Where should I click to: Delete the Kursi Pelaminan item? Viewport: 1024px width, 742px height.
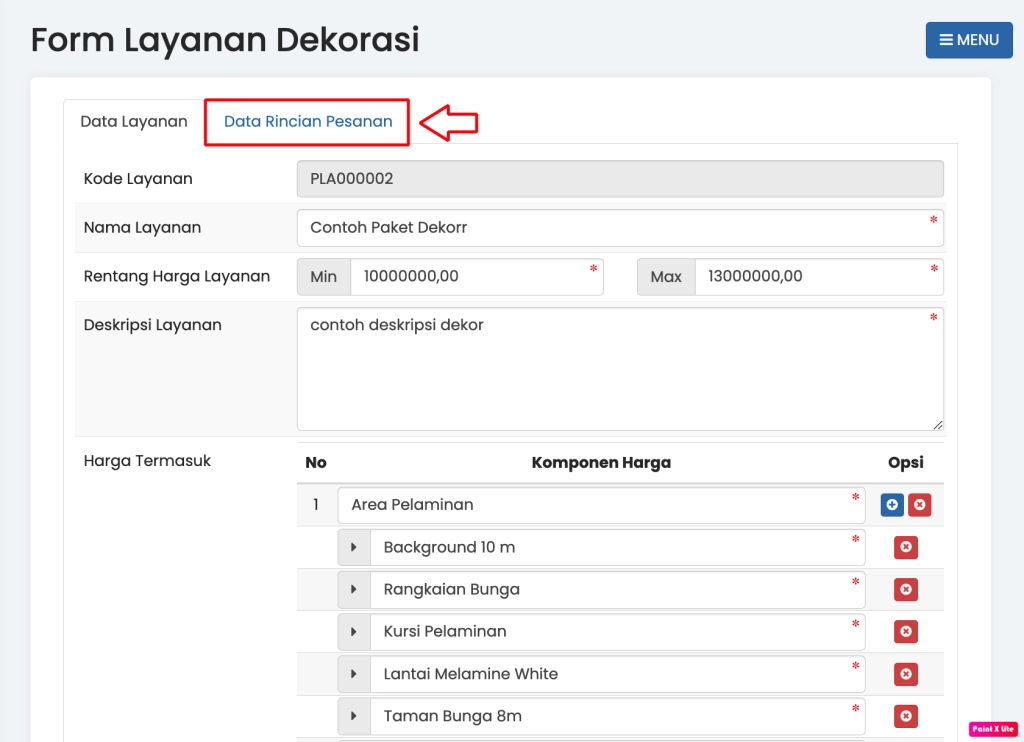click(905, 632)
